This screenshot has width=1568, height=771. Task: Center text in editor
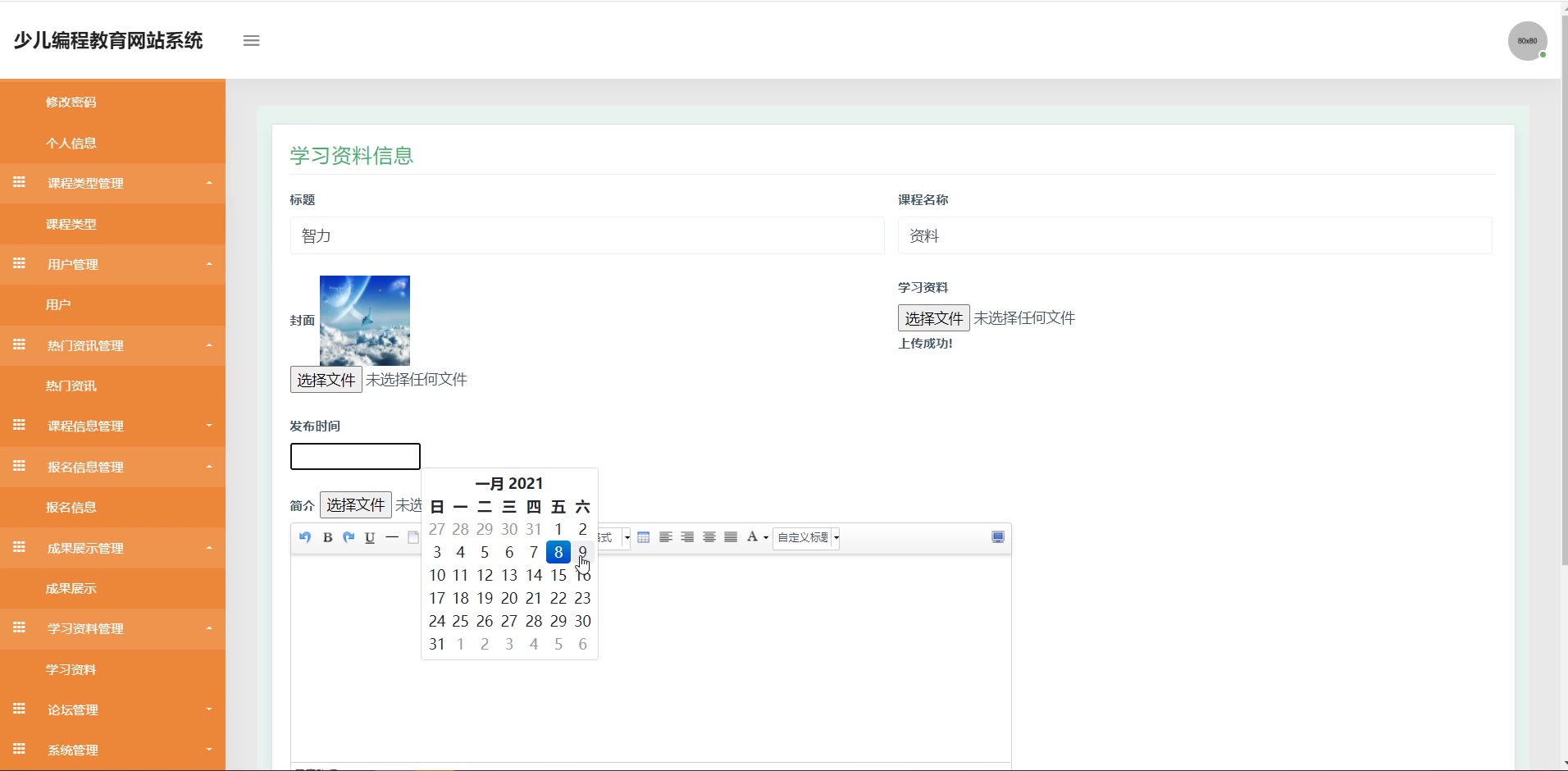(709, 537)
